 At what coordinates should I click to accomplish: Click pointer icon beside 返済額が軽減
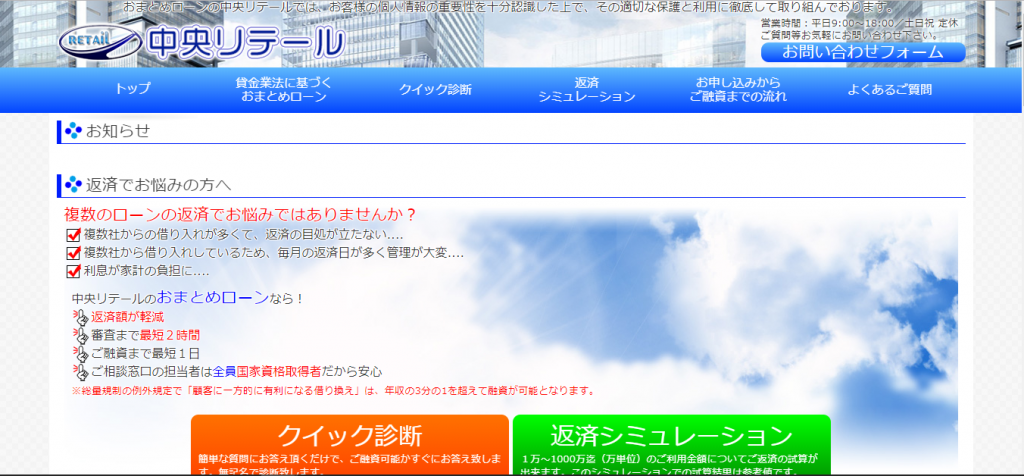[x=80, y=318]
